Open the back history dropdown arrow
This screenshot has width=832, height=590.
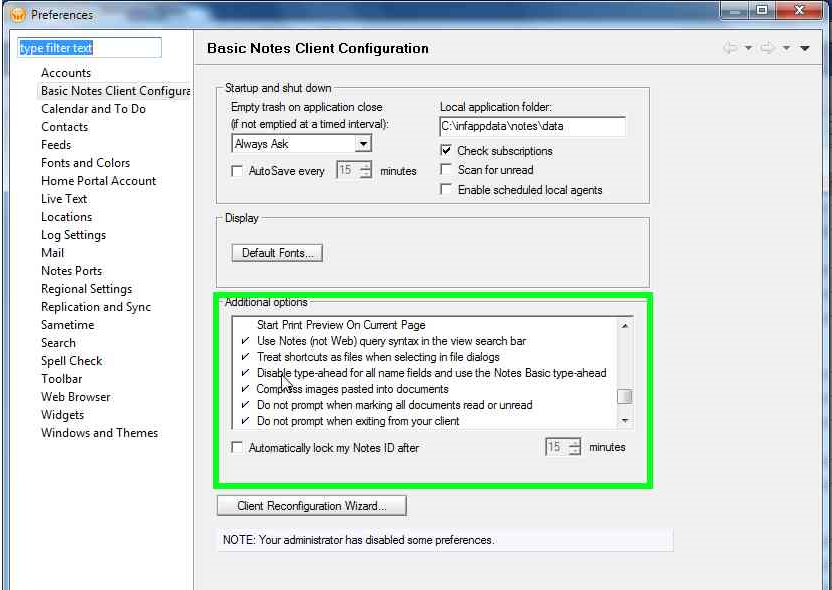748,48
